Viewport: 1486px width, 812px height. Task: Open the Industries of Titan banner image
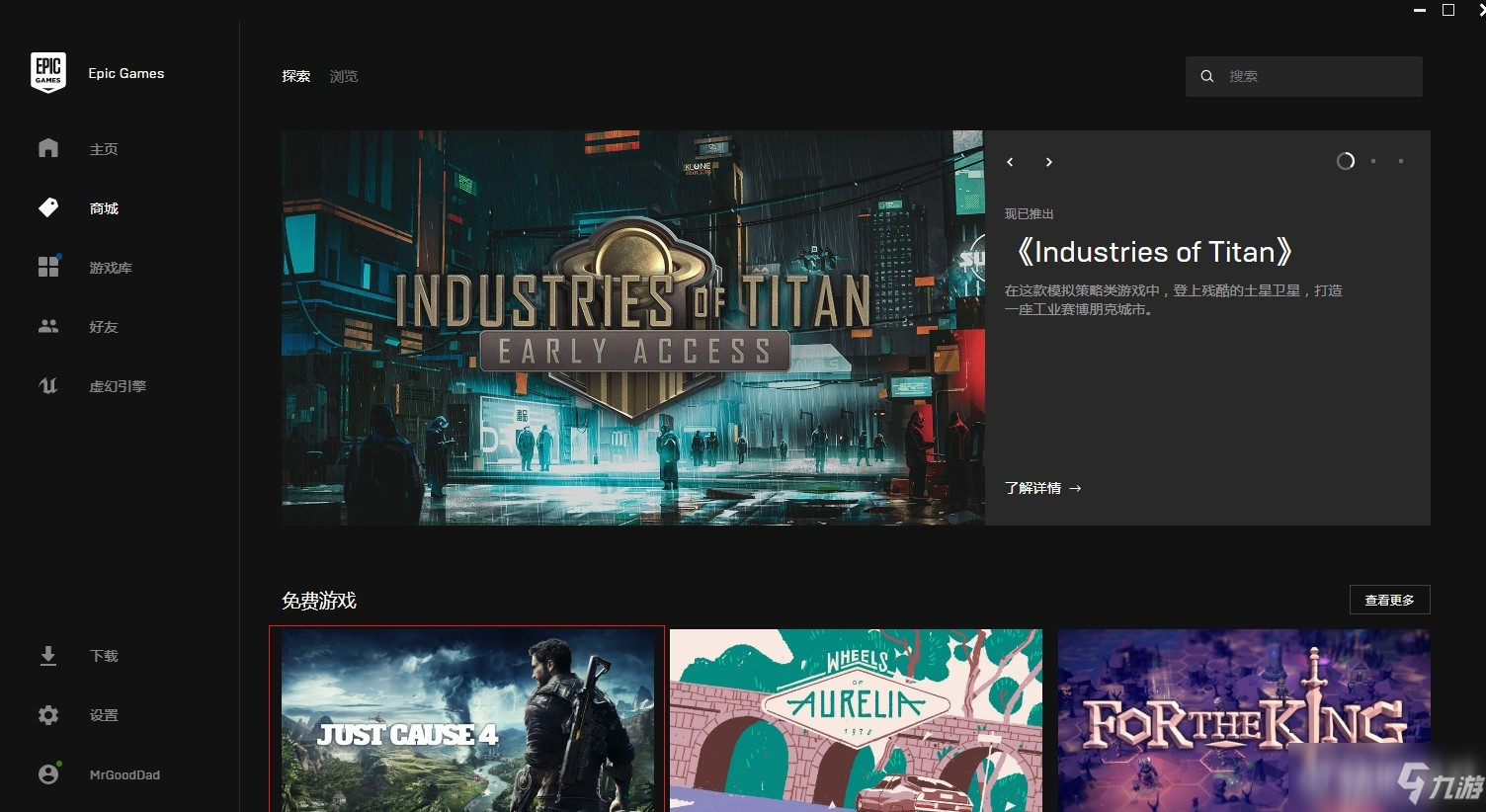coord(633,328)
